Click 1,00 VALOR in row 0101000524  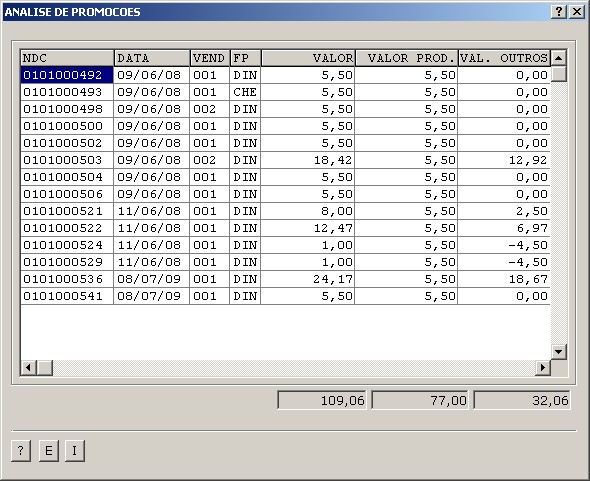[x=308, y=245]
